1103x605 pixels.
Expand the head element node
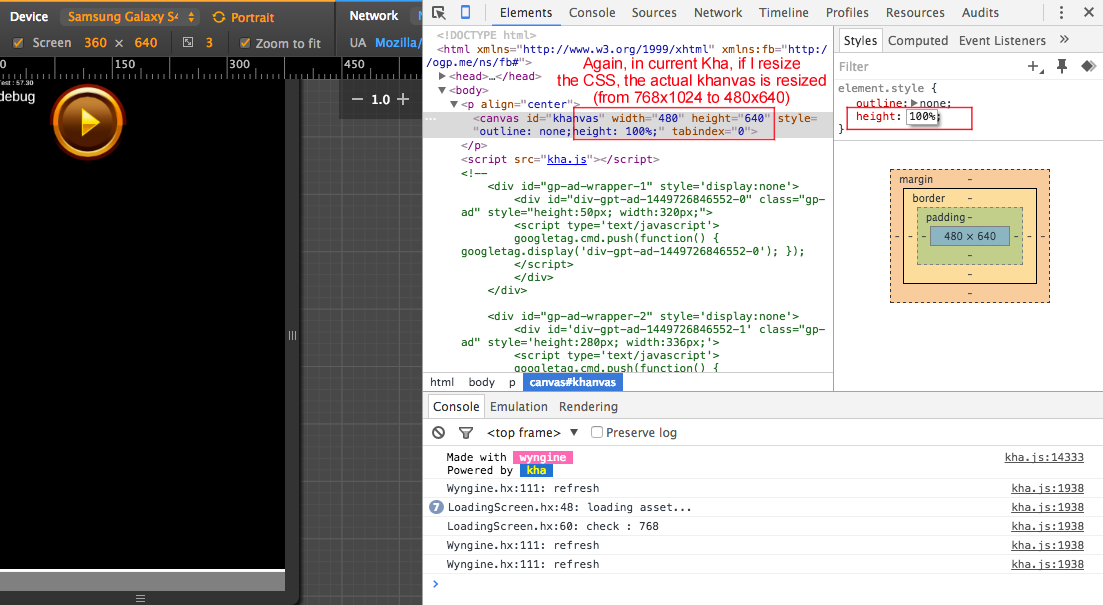[x=442, y=76]
